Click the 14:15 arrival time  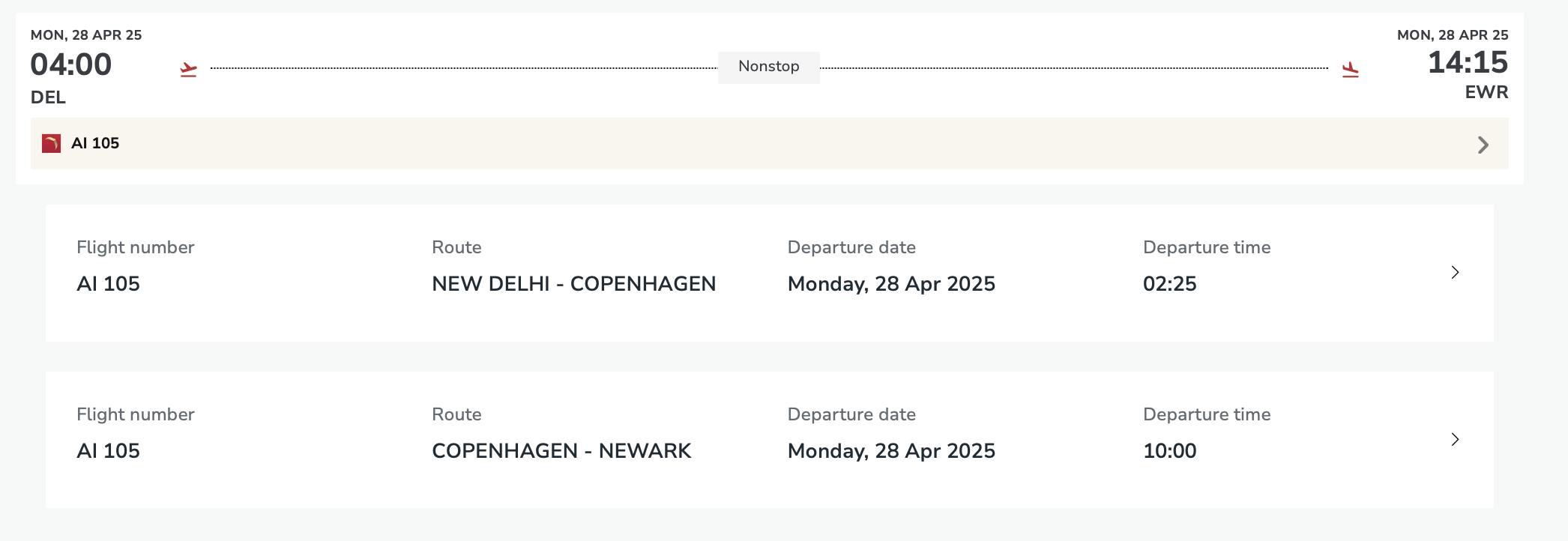1468,62
